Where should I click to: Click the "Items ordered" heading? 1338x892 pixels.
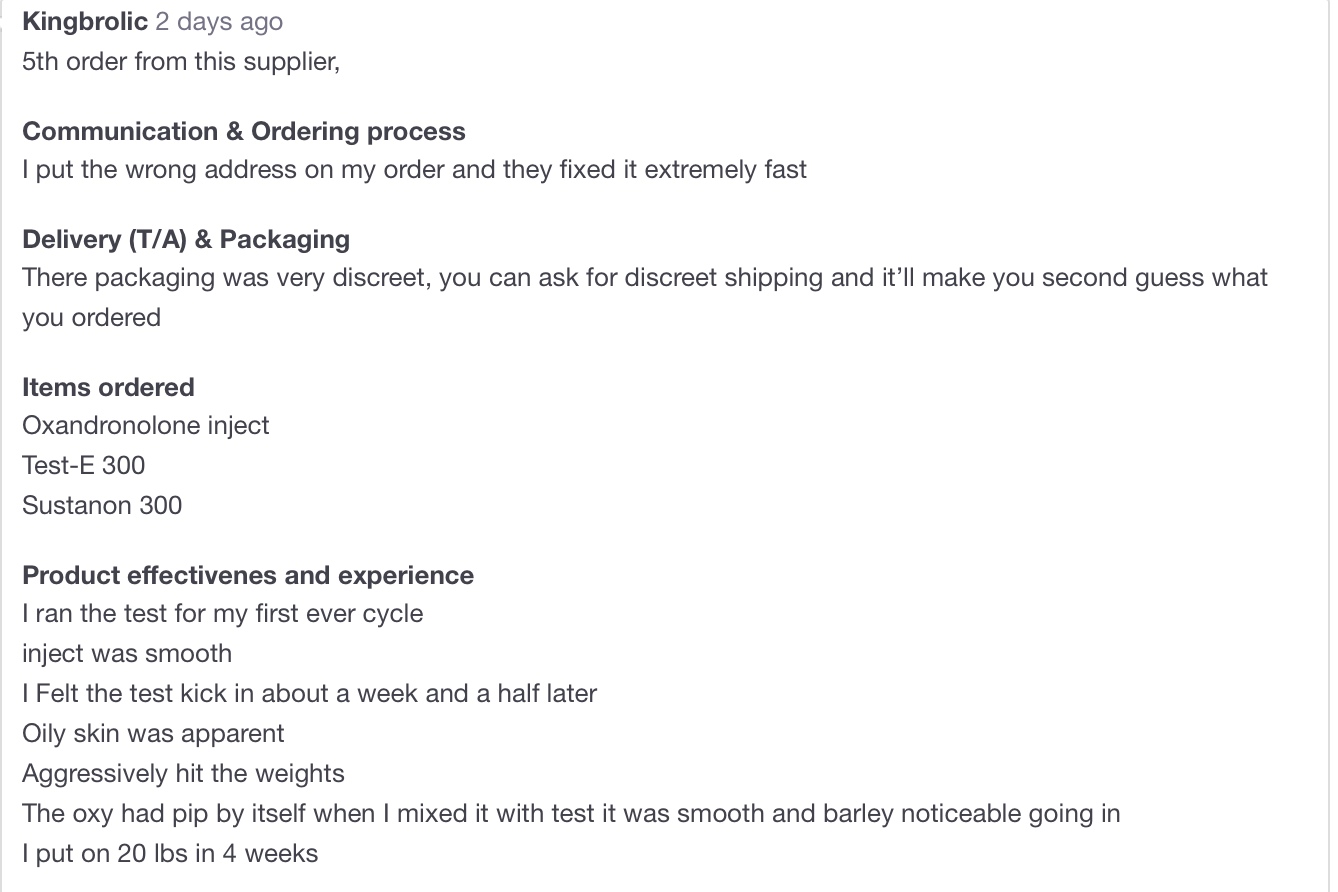pyautogui.click(x=108, y=388)
